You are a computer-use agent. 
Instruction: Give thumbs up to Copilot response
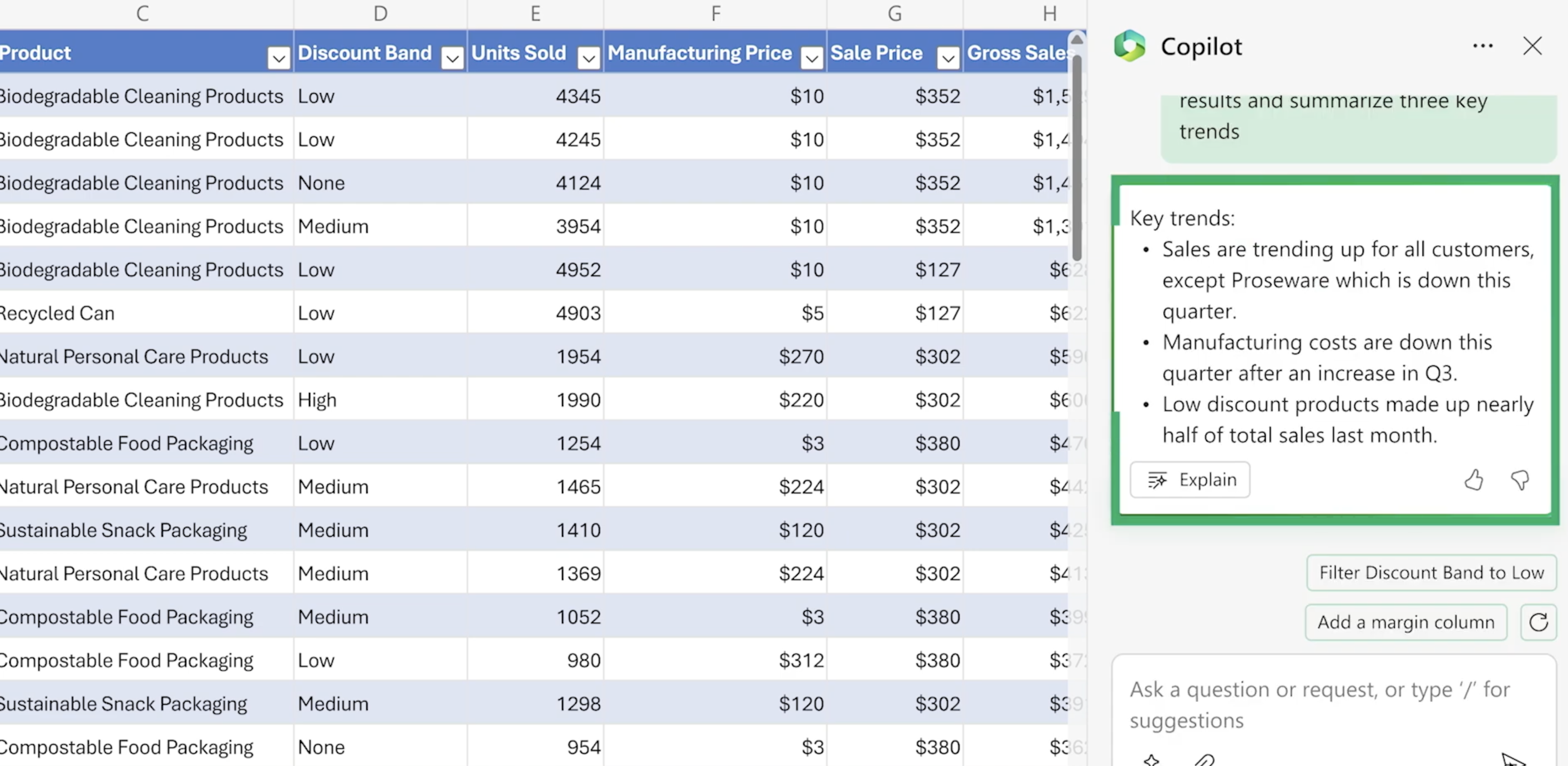click(1474, 480)
